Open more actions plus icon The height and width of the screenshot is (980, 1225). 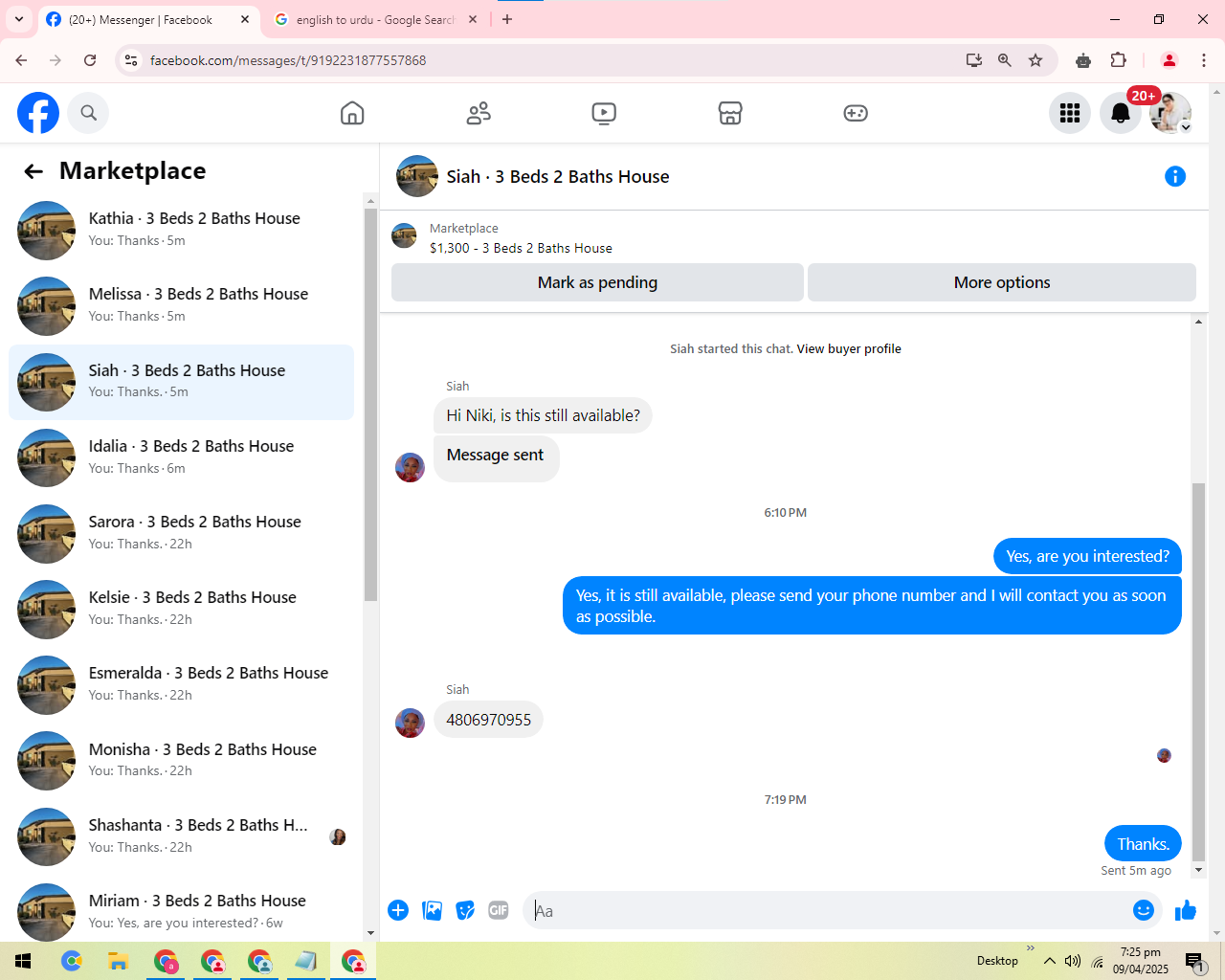point(398,910)
